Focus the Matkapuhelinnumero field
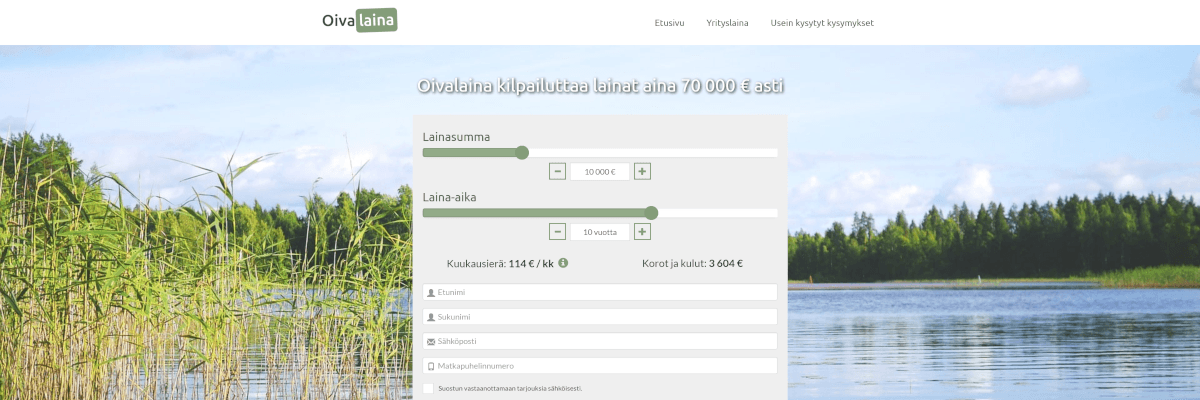The width and height of the screenshot is (1200, 400). pos(600,366)
